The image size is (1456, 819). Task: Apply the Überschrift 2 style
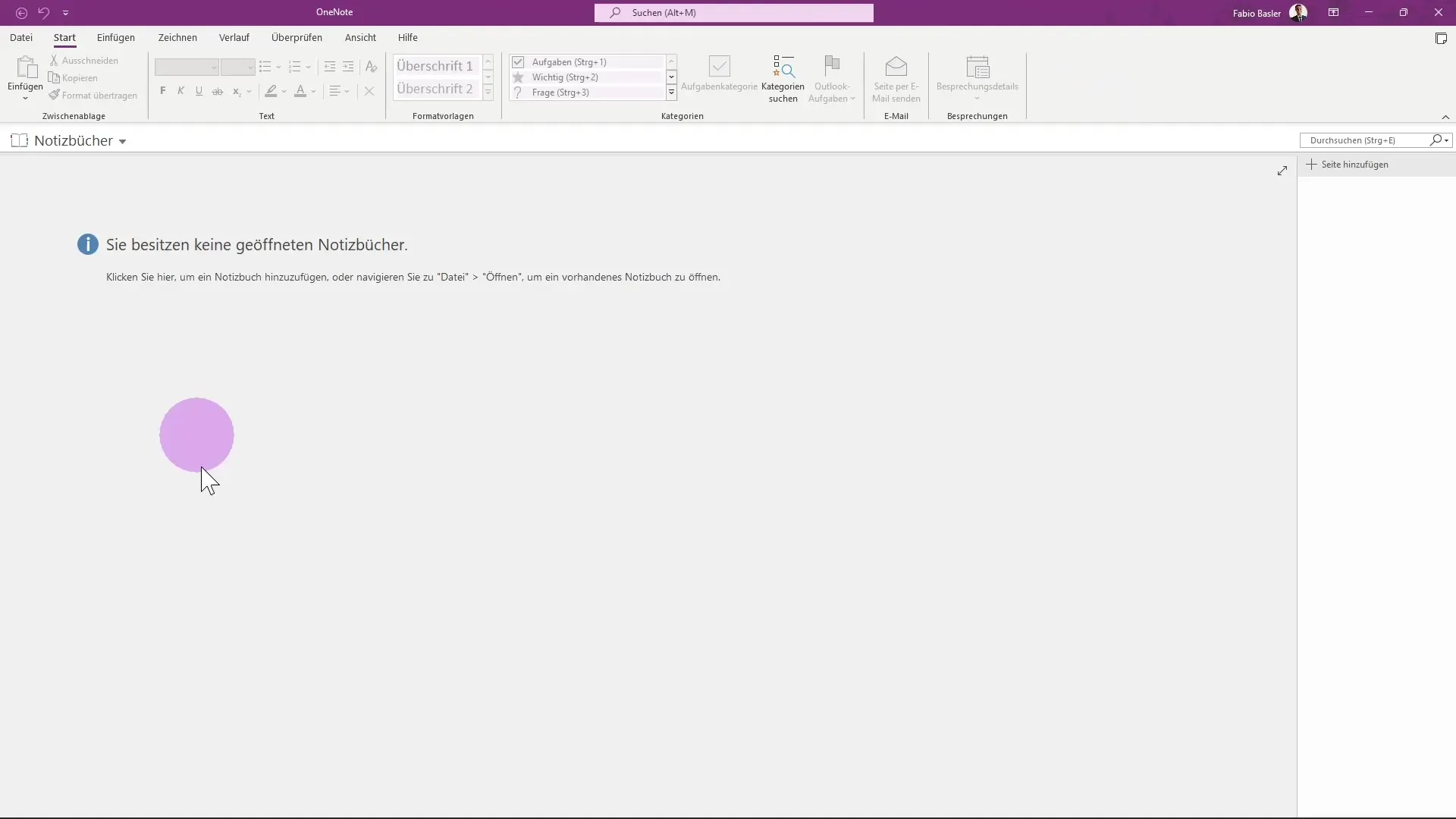435,89
